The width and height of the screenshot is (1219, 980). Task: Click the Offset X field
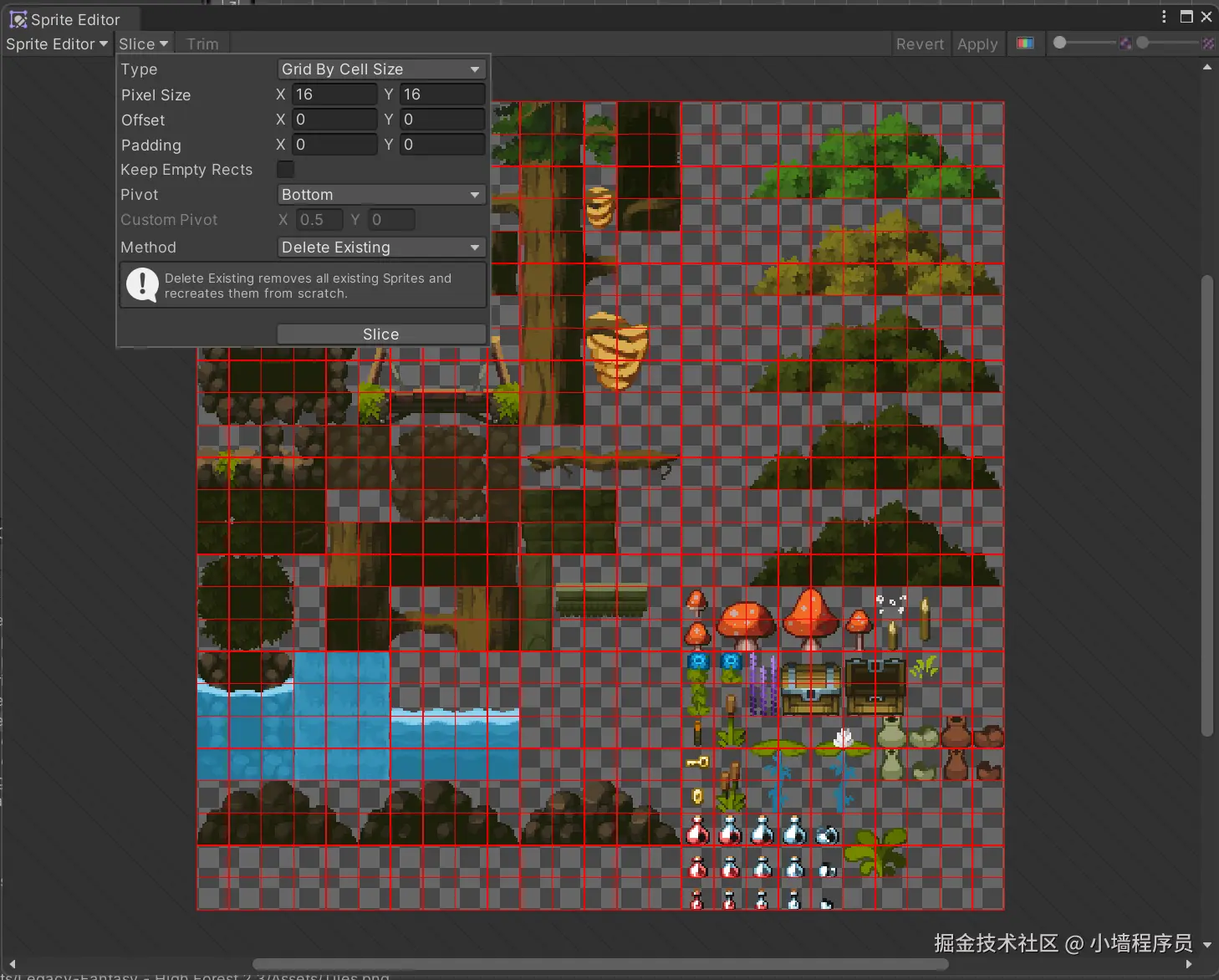click(334, 120)
